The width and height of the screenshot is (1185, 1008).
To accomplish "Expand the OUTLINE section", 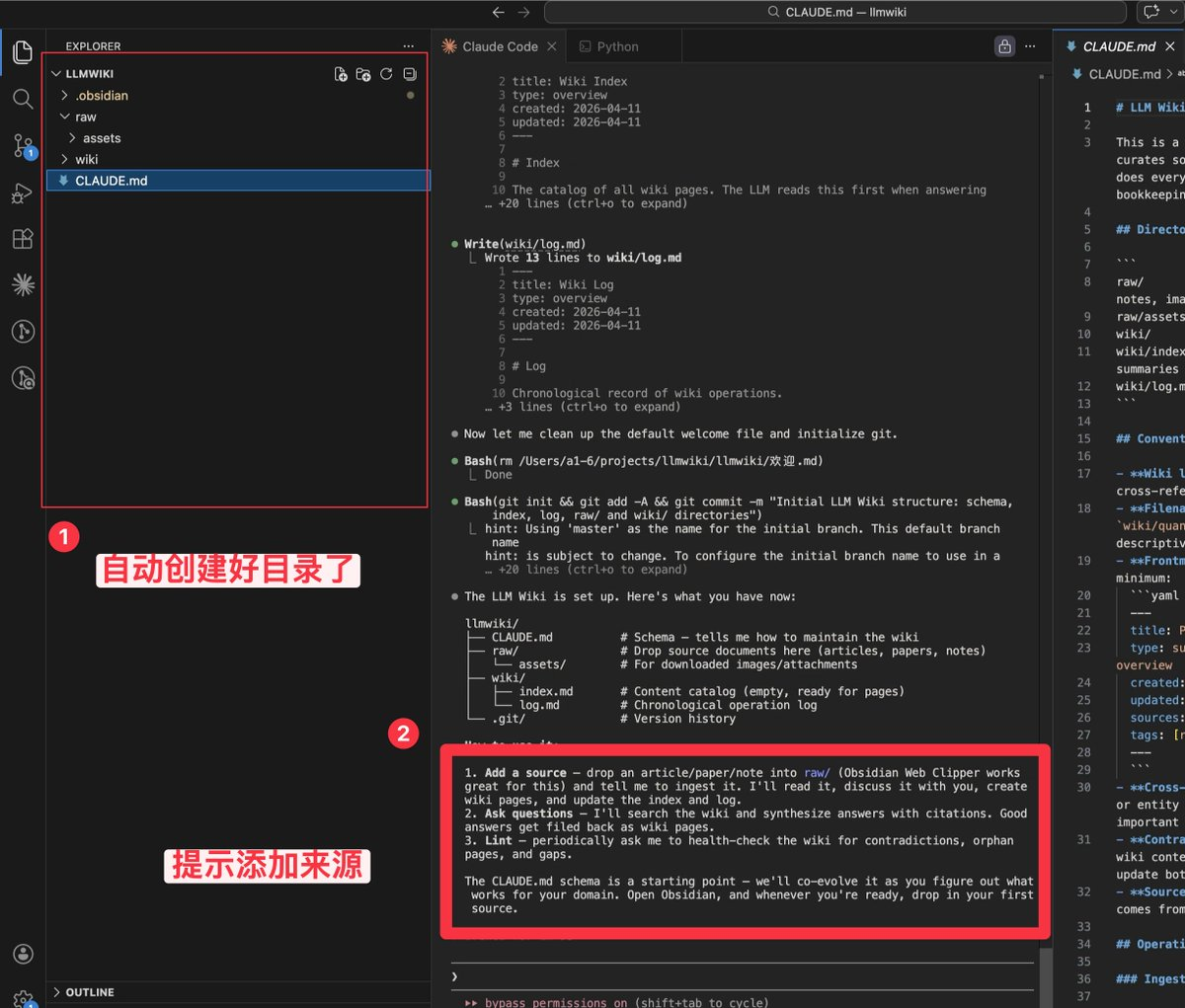I will pyautogui.click(x=238, y=992).
